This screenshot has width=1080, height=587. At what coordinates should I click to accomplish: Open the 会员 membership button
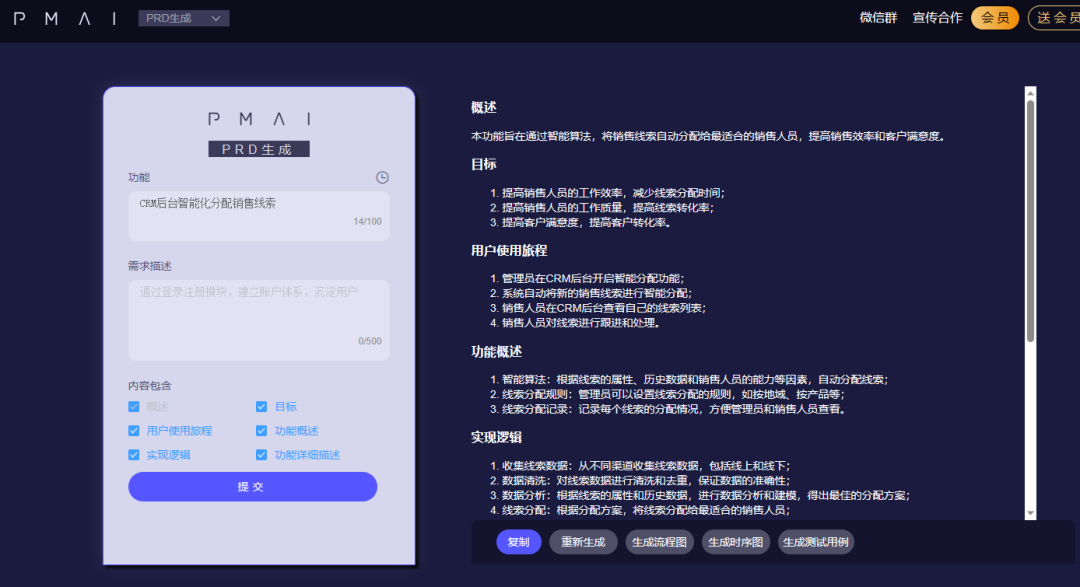[994, 17]
